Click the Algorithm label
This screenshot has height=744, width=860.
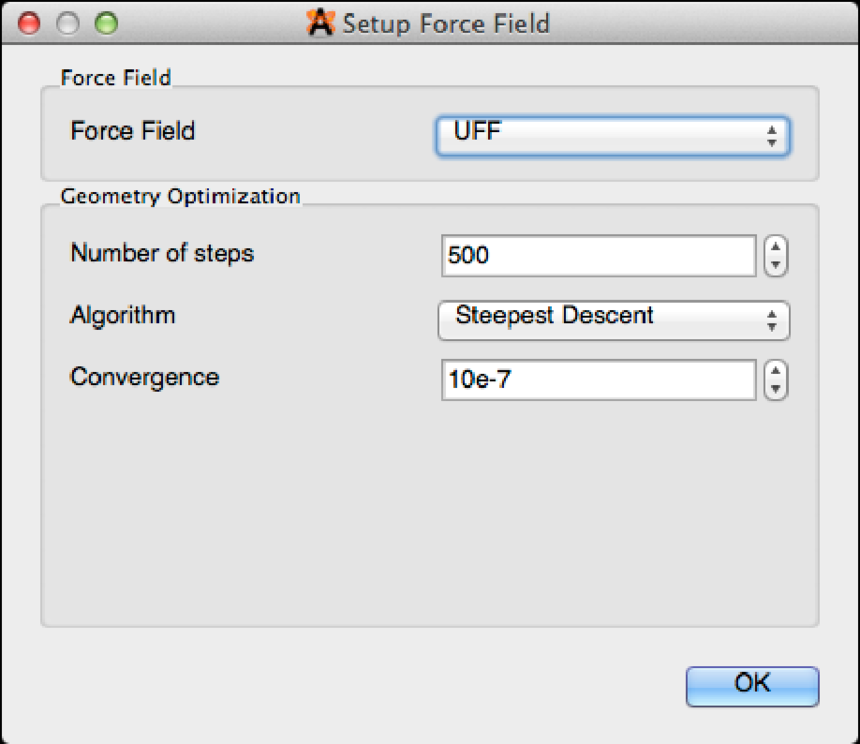point(122,316)
